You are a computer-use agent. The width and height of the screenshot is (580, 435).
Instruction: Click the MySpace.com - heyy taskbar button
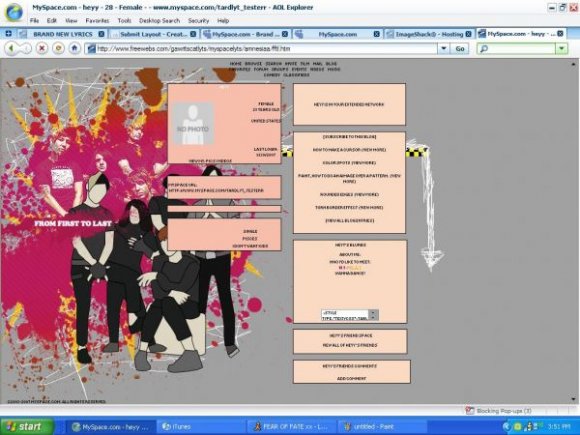point(110,426)
